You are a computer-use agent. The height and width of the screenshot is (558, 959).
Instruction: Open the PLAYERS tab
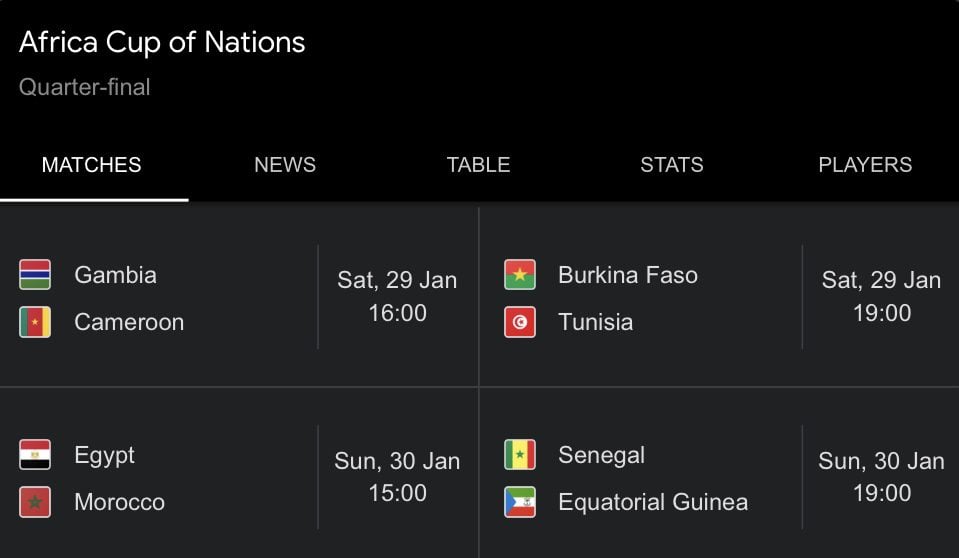(x=865, y=165)
